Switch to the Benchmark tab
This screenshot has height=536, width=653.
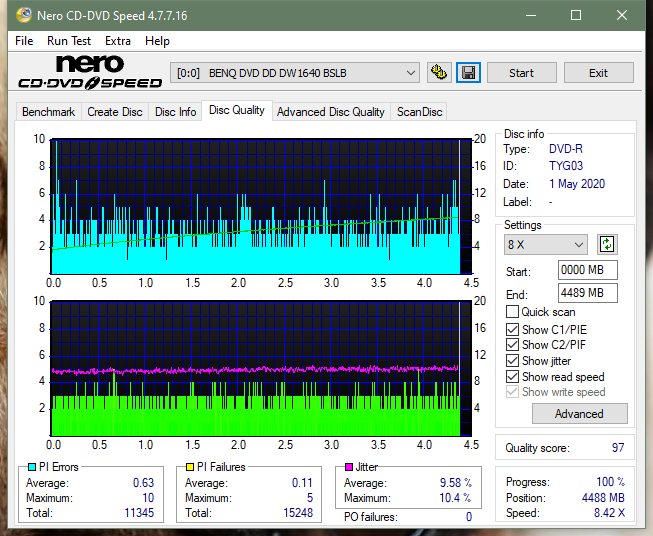click(x=49, y=112)
